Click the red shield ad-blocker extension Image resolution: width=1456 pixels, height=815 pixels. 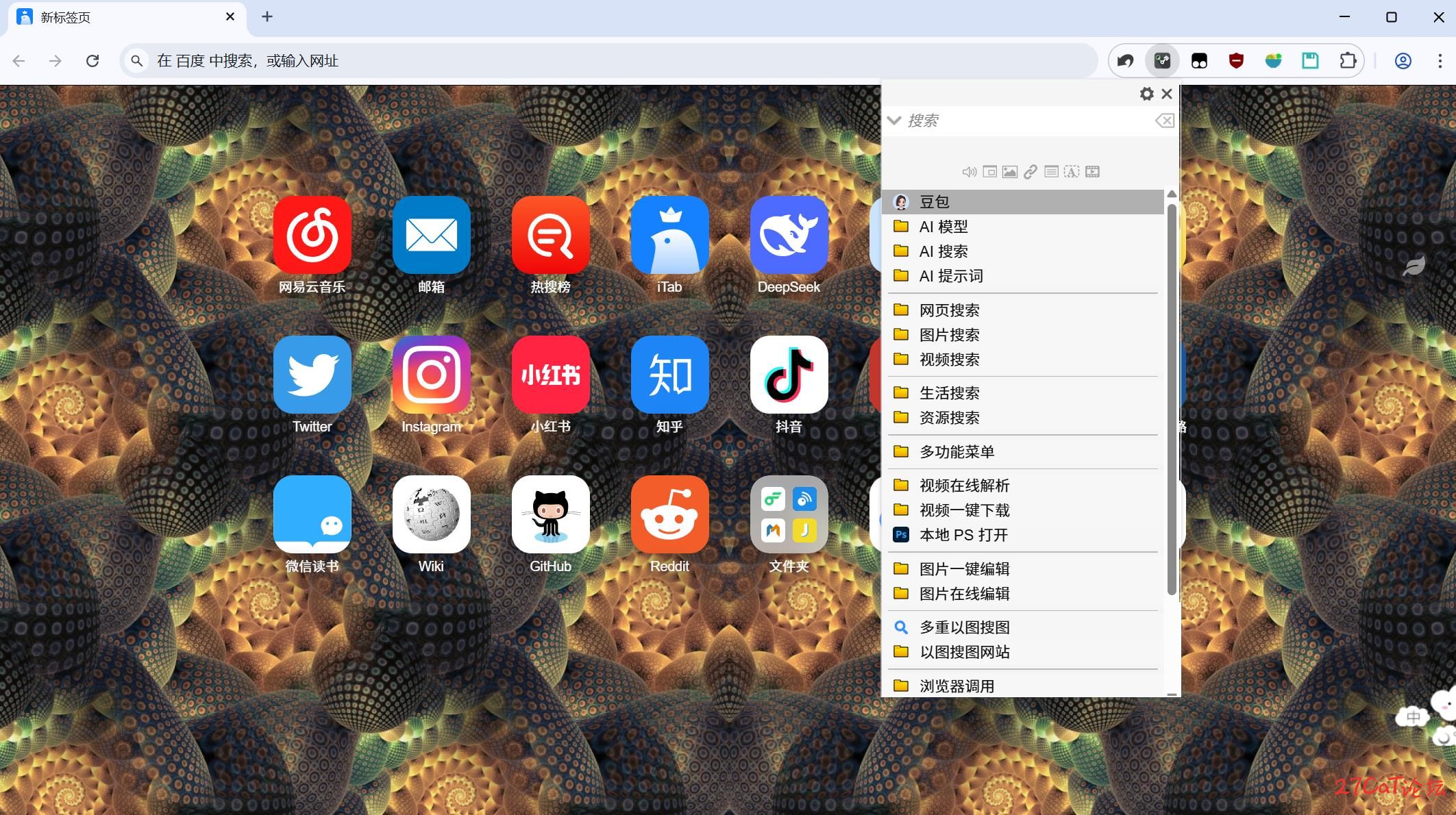[1236, 61]
